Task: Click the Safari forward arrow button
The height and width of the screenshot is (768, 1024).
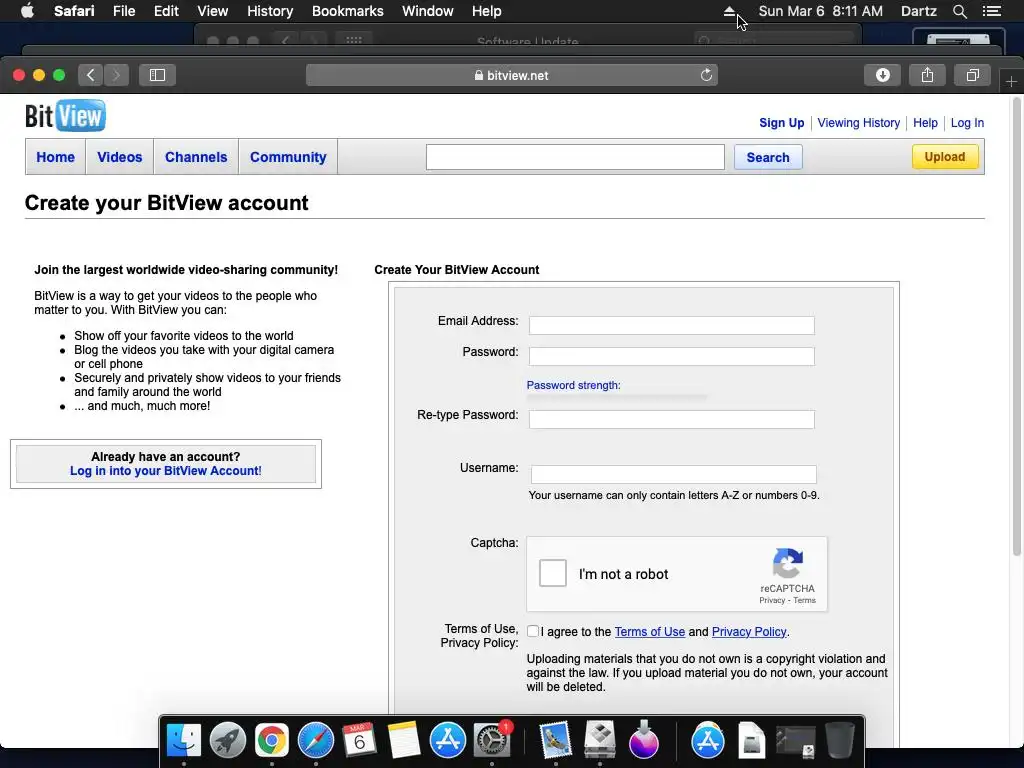Action: (116, 75)
